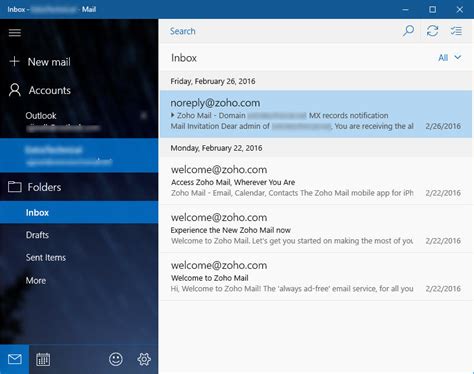Open the hamburger menu to collapse the sidebar

pyautogui.click(x=15, y=32)
